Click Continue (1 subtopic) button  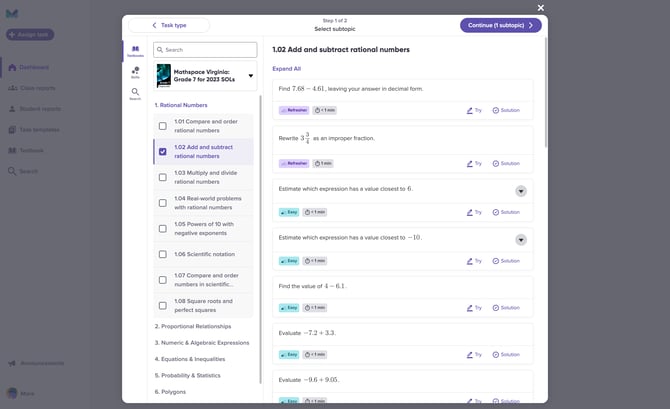point(500,25)
